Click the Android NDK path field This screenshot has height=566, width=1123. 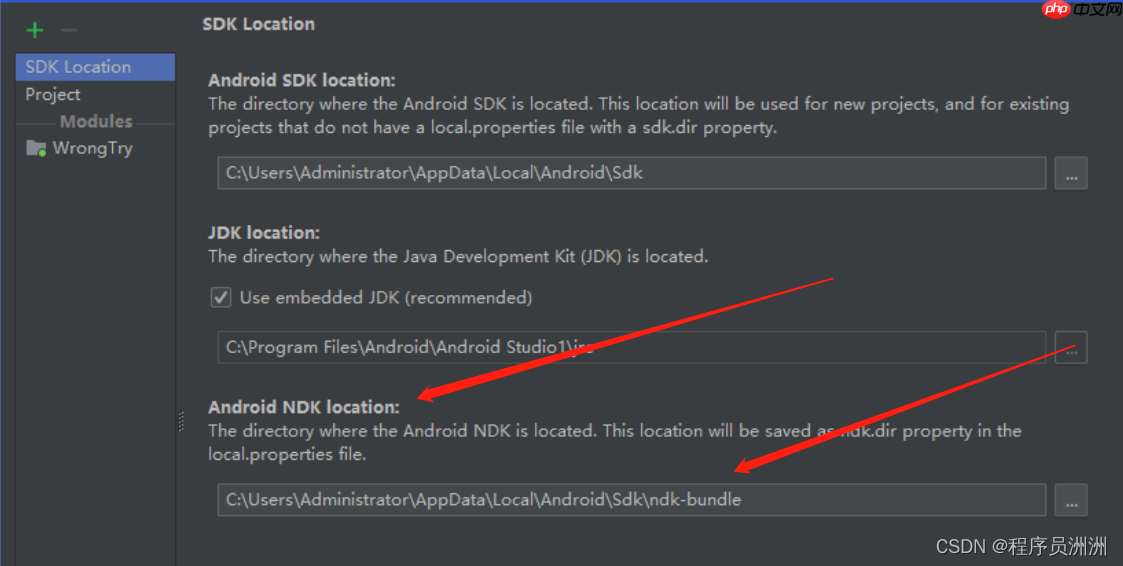[632, 500]
